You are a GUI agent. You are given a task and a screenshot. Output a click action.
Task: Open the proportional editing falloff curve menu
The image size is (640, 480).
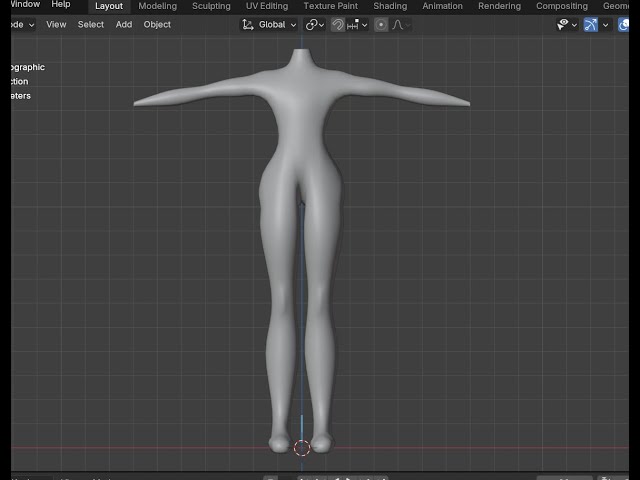point(401,25)
